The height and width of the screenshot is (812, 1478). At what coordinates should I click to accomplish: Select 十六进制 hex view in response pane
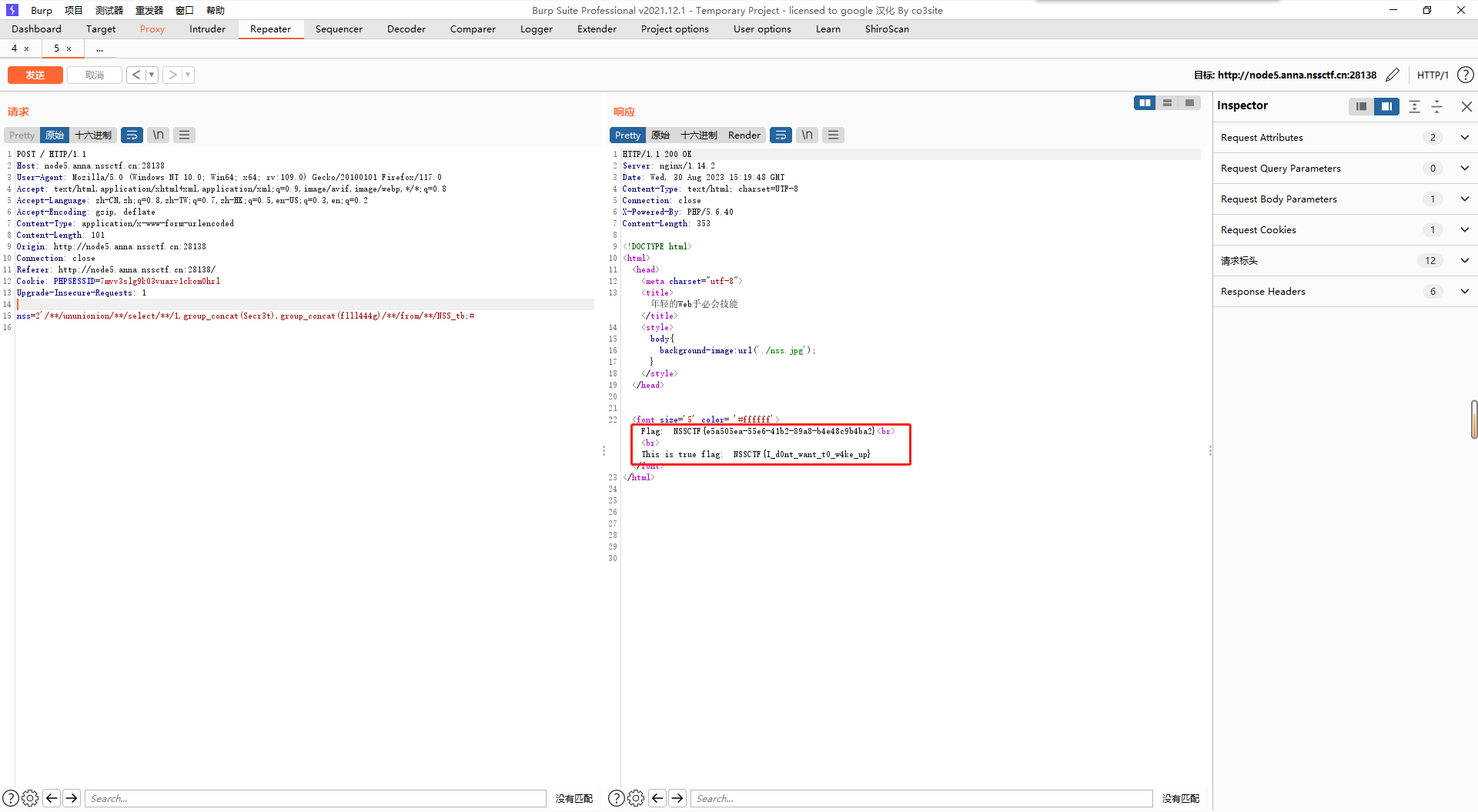tap(698, 135)
